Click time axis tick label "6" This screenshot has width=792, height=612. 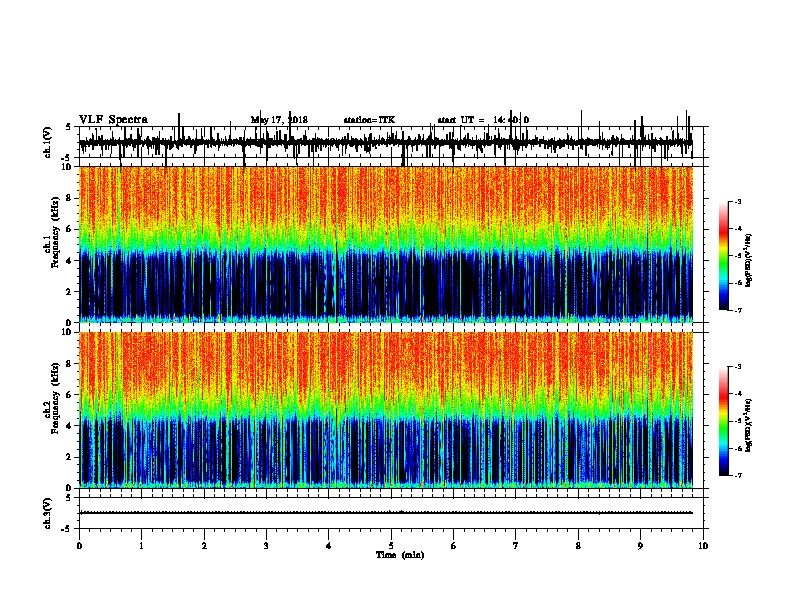point(454,546)
